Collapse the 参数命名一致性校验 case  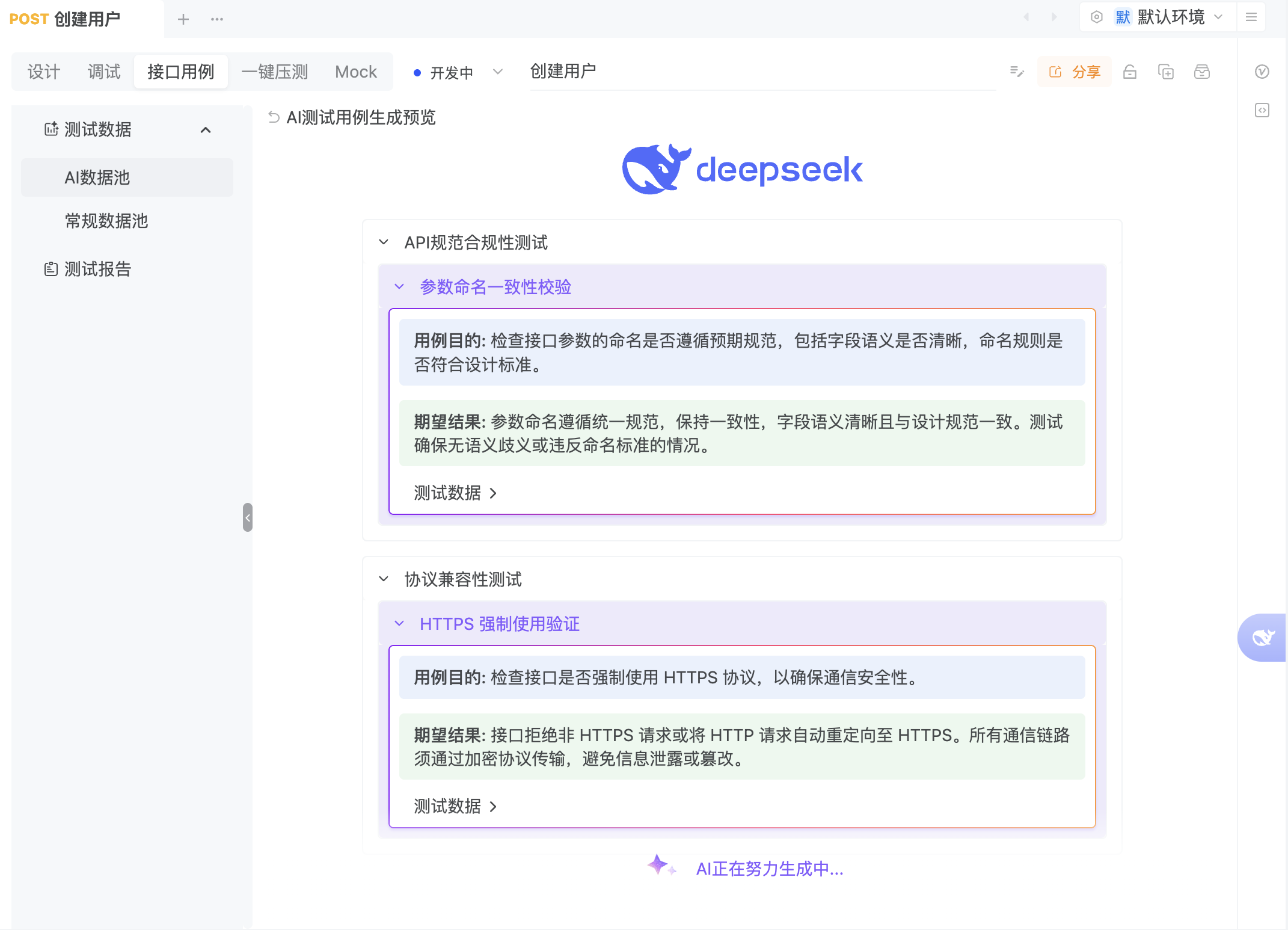[399, 287]
